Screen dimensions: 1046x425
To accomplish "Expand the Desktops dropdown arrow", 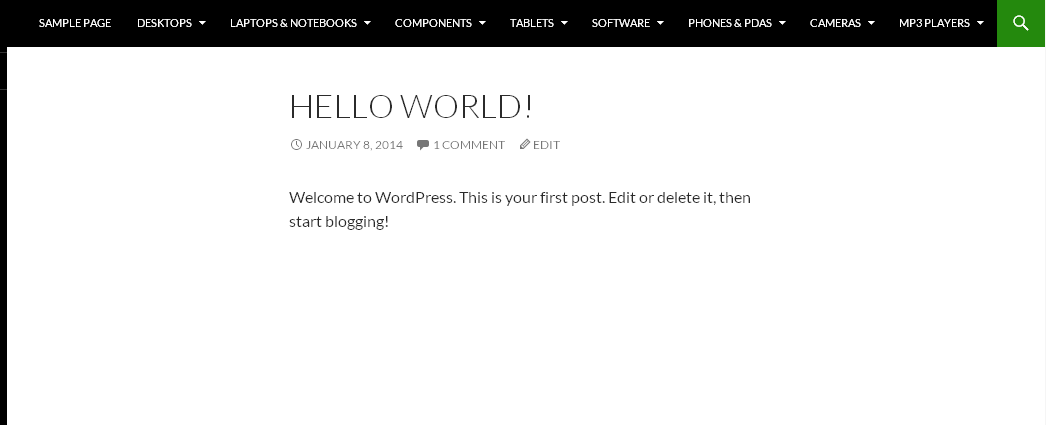I will click(202, 23).
